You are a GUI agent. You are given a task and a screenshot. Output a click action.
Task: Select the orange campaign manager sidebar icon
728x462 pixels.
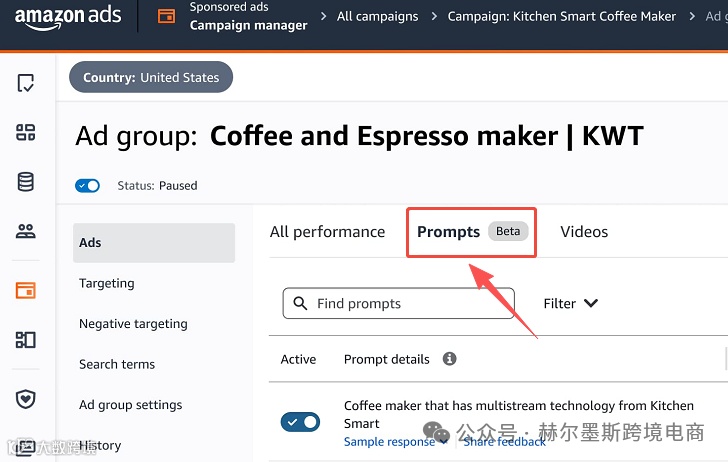tap(26, 290)
